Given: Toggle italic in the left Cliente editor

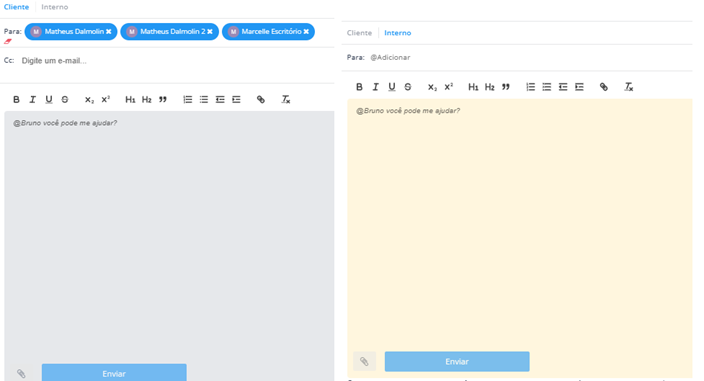Looking at the screenshot, I should pyautogui.click(x=32, y=100).
